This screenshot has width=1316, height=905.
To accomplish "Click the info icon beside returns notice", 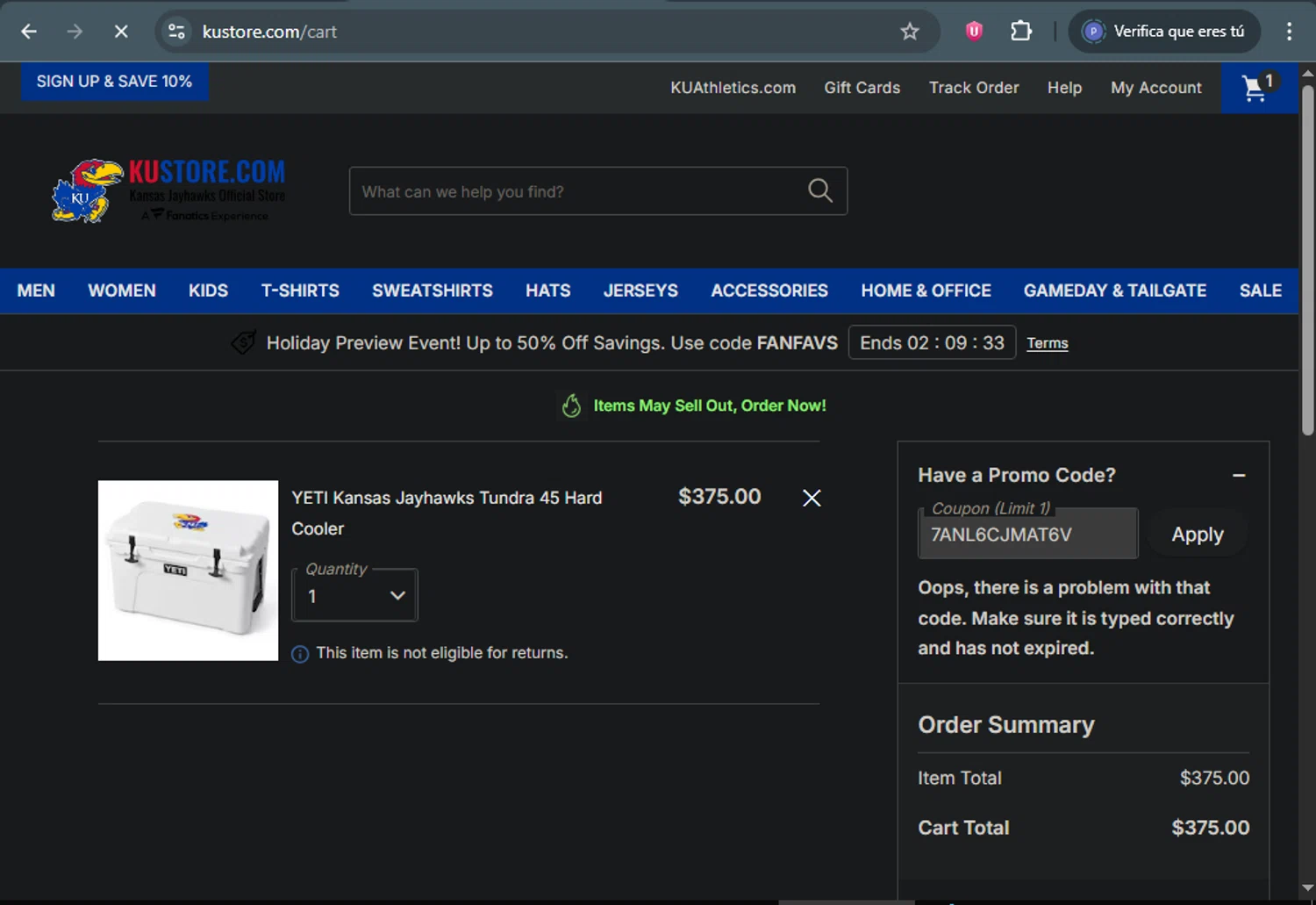I will click(x=300, y=654).
